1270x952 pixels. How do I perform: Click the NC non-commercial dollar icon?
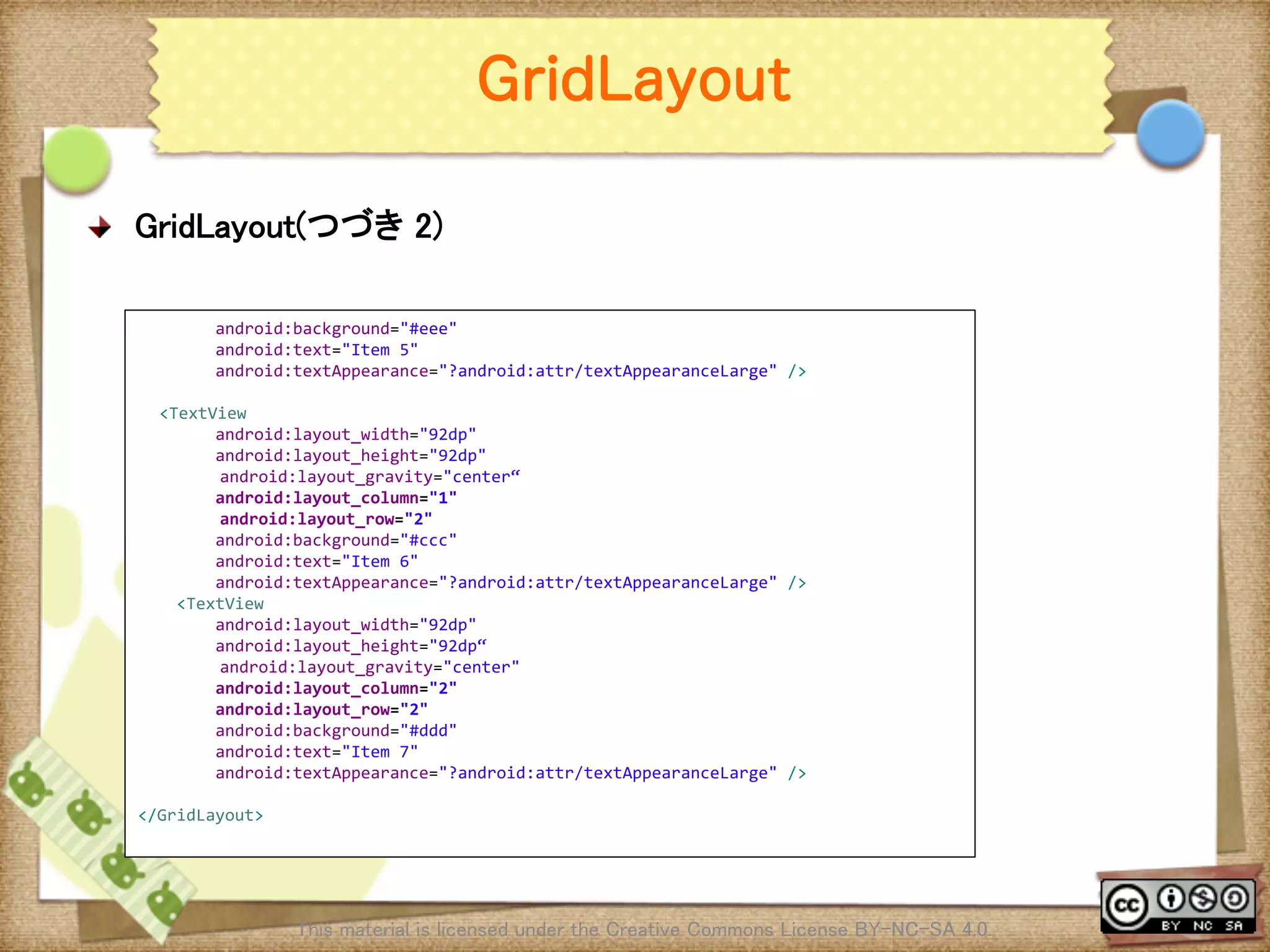pyautogui.click(x=1203, y=898)
